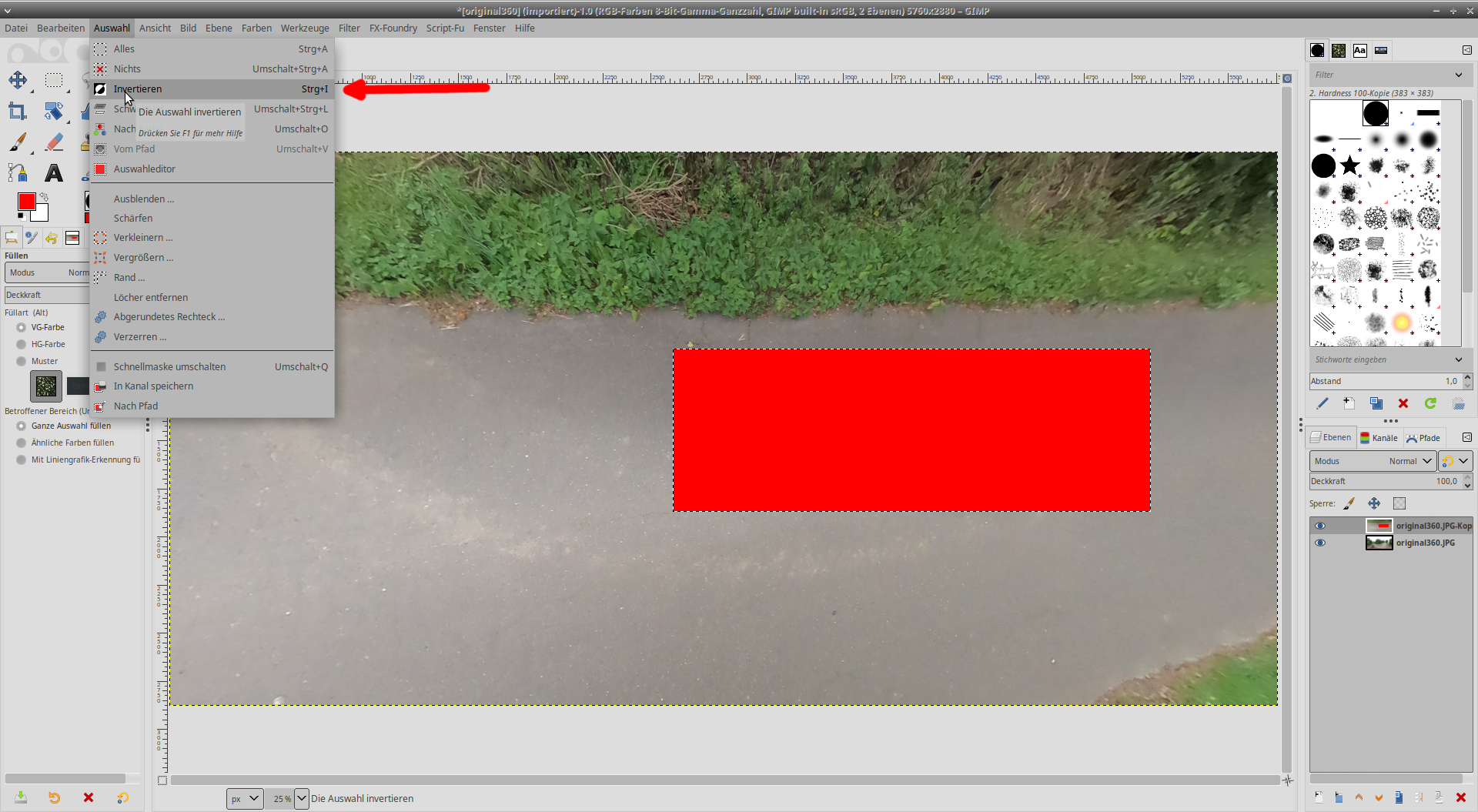Click the red foreground color swatch
Screen dimensions: 1478x812
27,202
